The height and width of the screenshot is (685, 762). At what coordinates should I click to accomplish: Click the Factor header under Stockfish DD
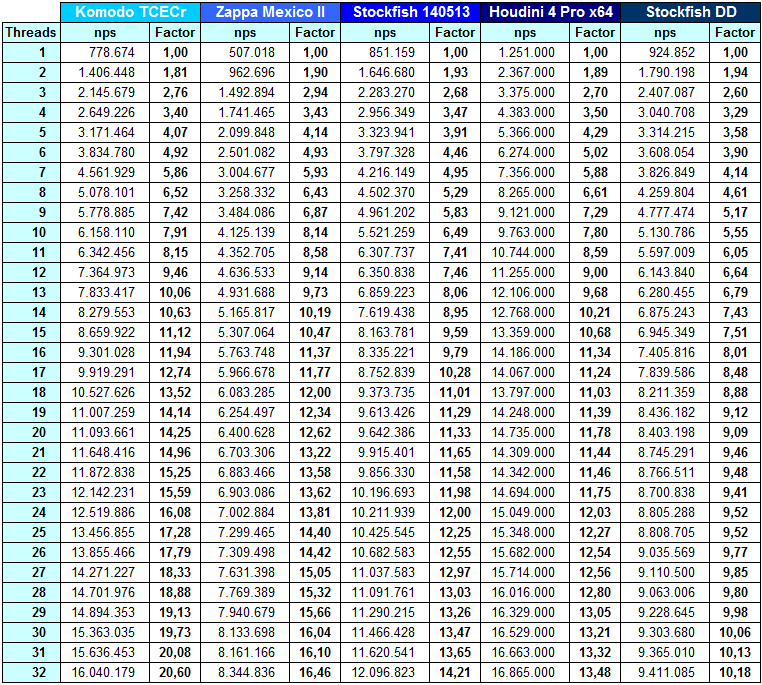click(735, 33)
